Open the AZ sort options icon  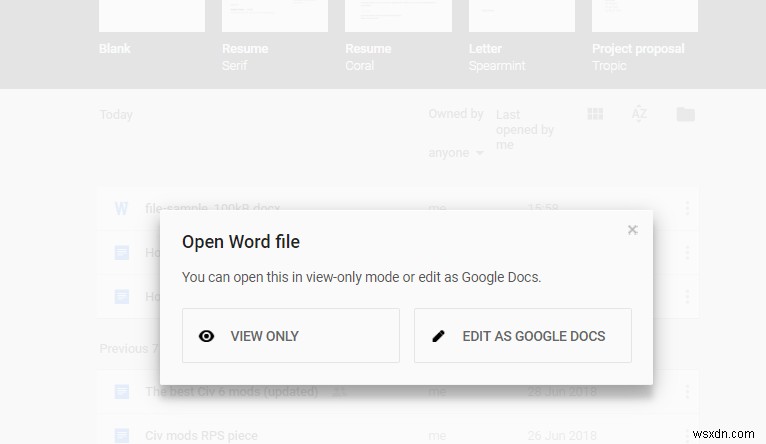[639, 114]
